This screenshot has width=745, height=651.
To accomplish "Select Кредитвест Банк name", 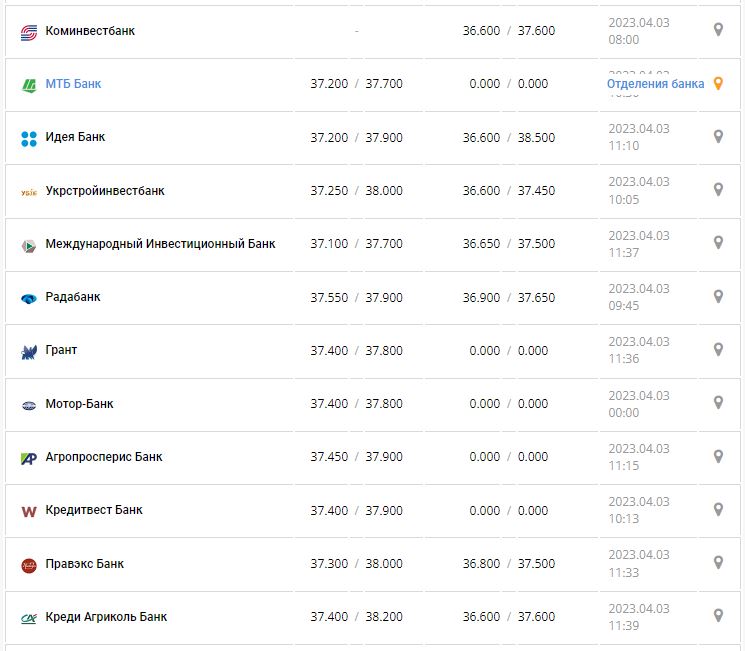I will pyautogui.click(x=94, y=510).
